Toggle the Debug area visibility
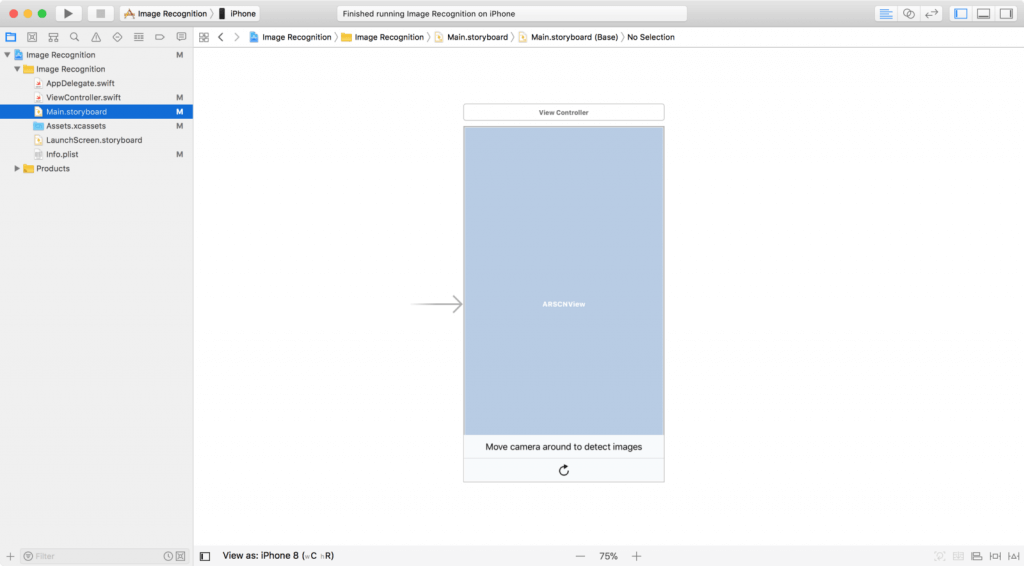This screenshot has height=566, width=1024. click(983, 14)
